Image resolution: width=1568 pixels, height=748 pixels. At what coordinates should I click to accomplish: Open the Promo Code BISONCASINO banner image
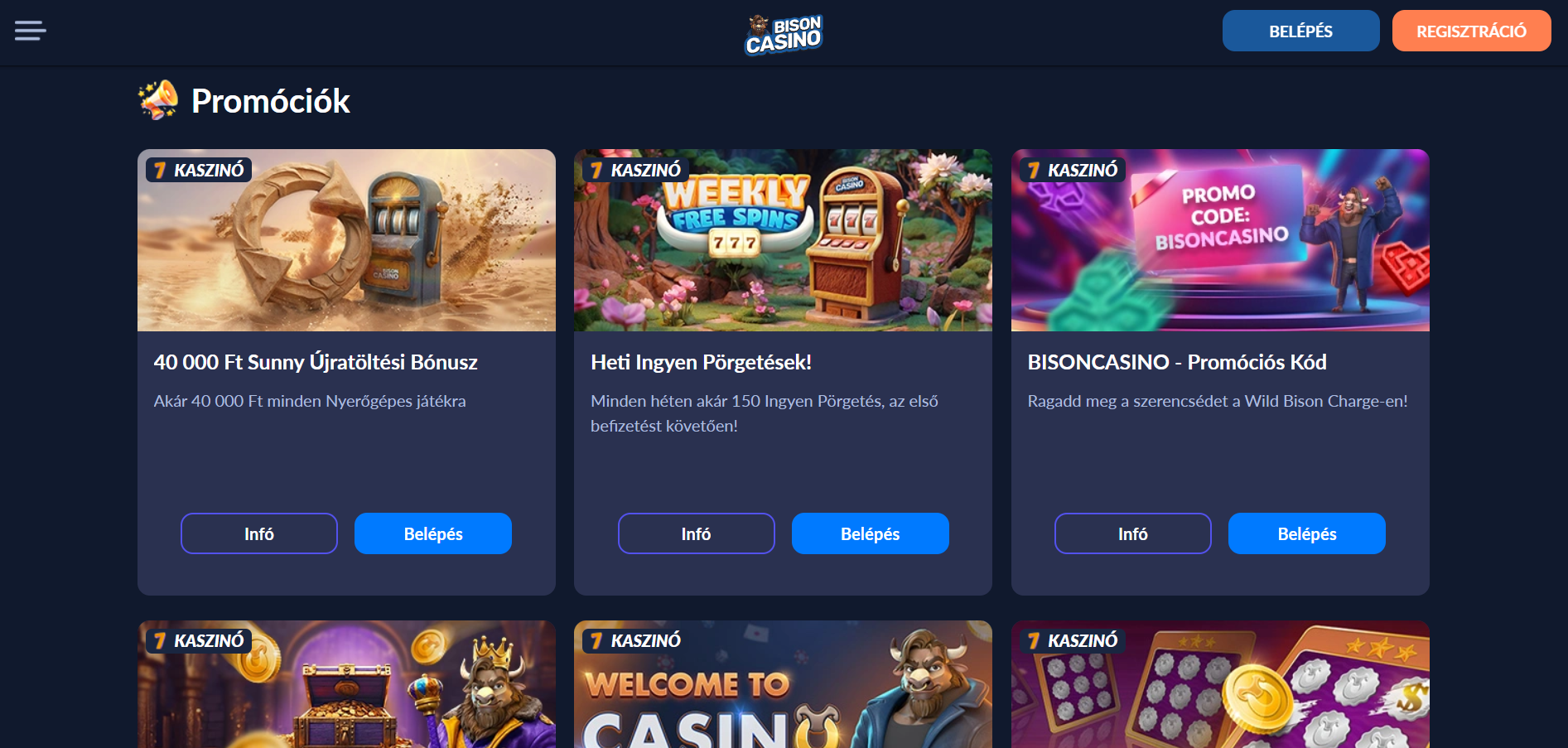coord(1220,240)
